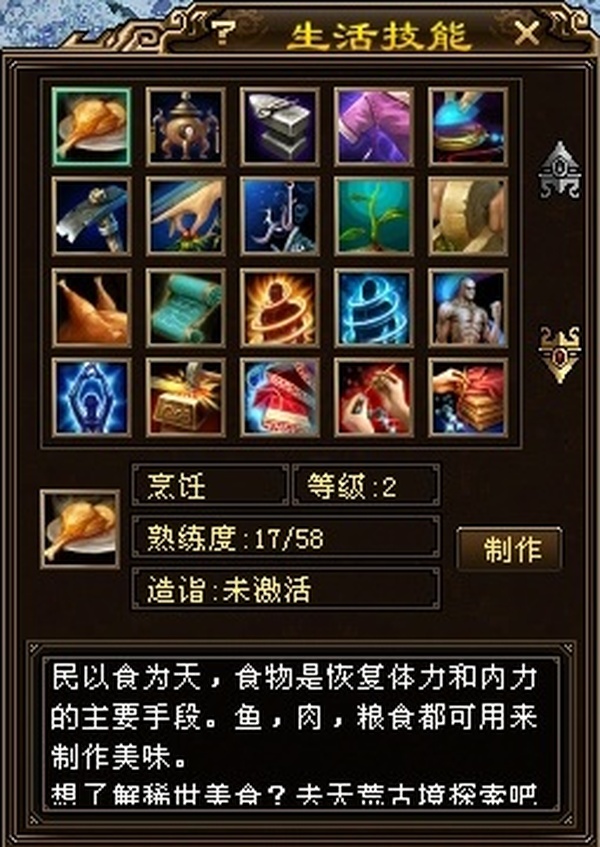Close the 生活技能 life skills window
The image size is (600, 847).
point(527,34)
